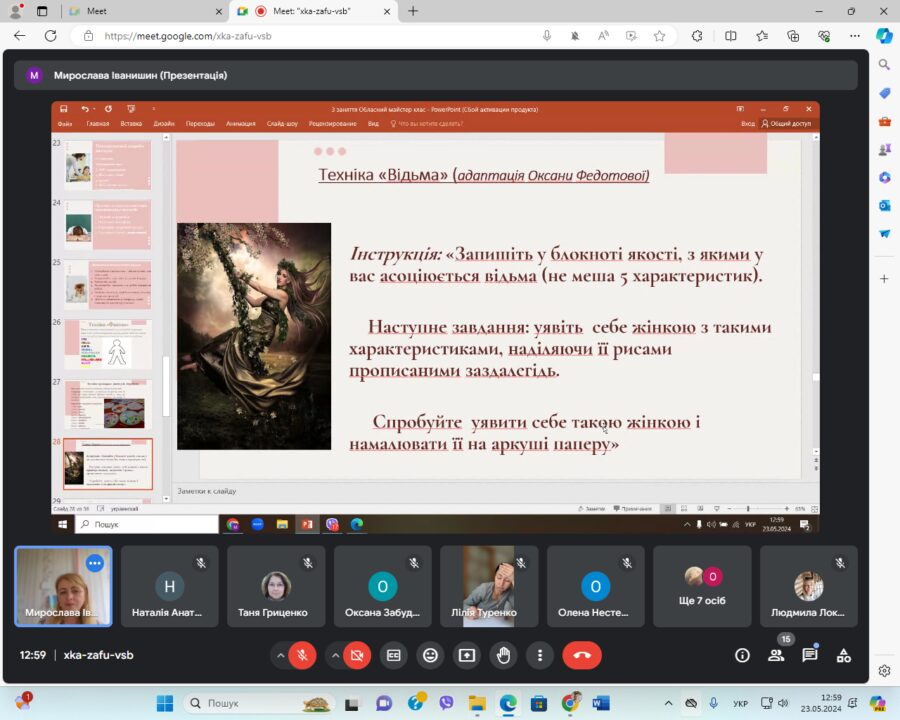View site information lock icon
The image size is (900, 720).
click(x=88, y=36)
